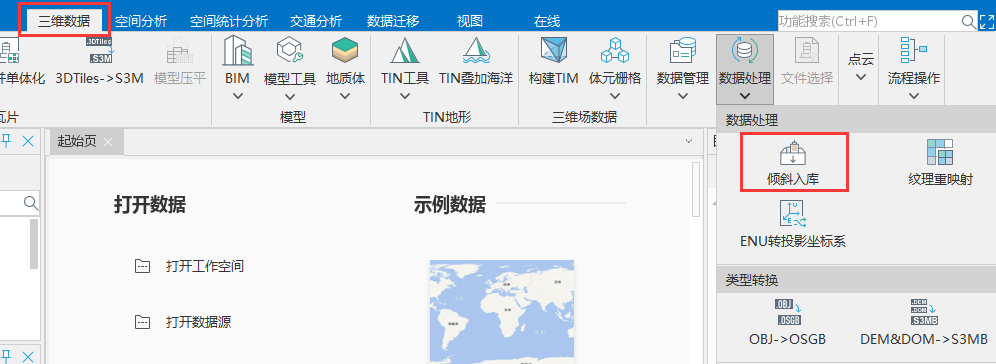Open the 3DTiles->S3M conversion tool
The width and height of the screenshot is (996, 364).
coord(100,62)
